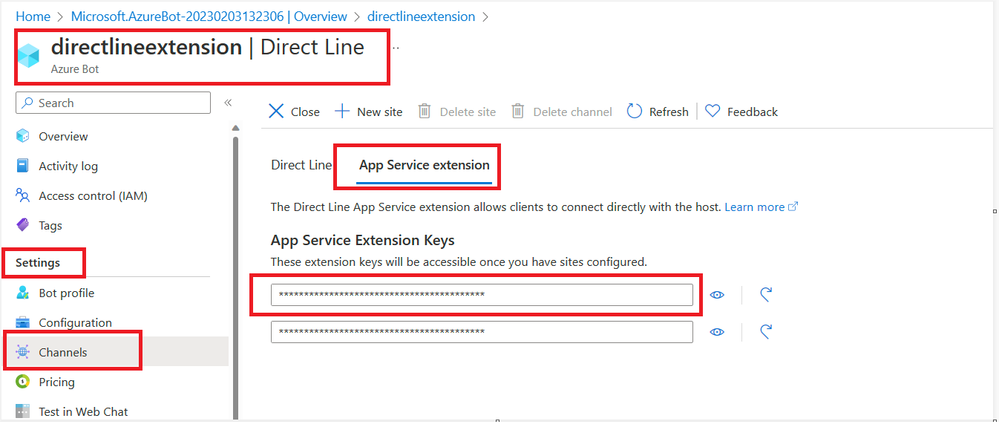The width and height of the screenshot is (999, 422).
Task: Select the App Service extension tab
Action: tap(424, 165)
